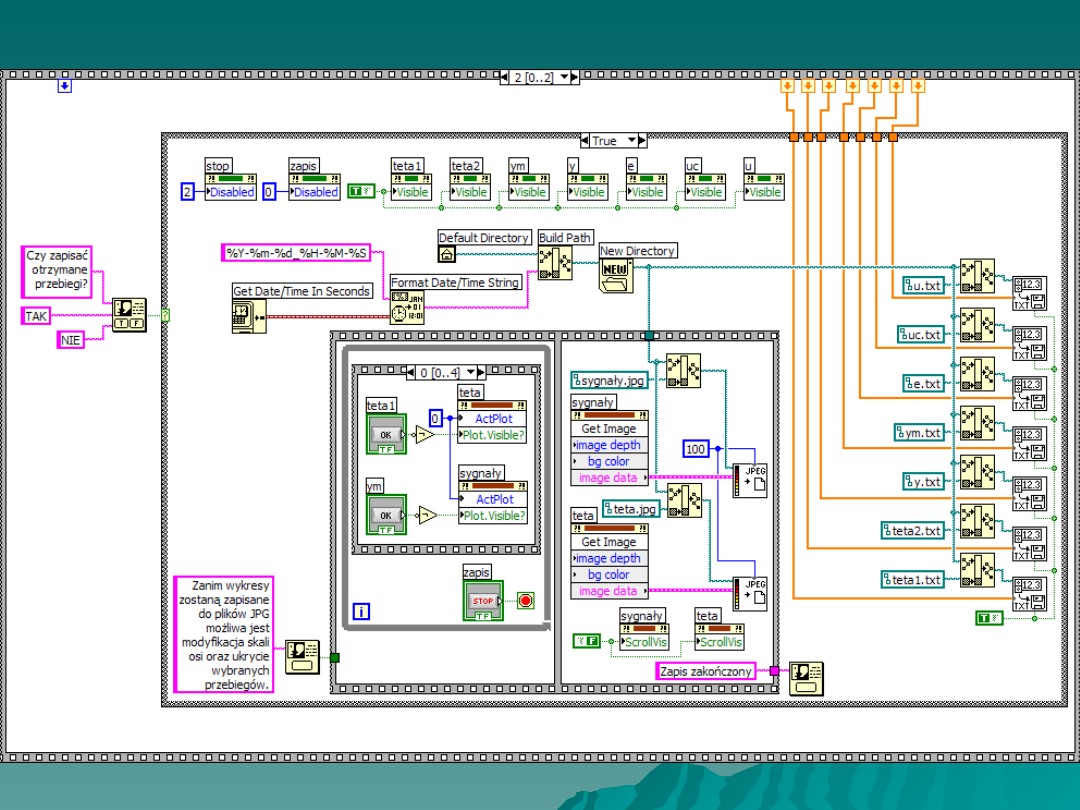This screenshot has width=1080, height=810.
Task: Select the numeric constant 100
Action: pos(696,449)
